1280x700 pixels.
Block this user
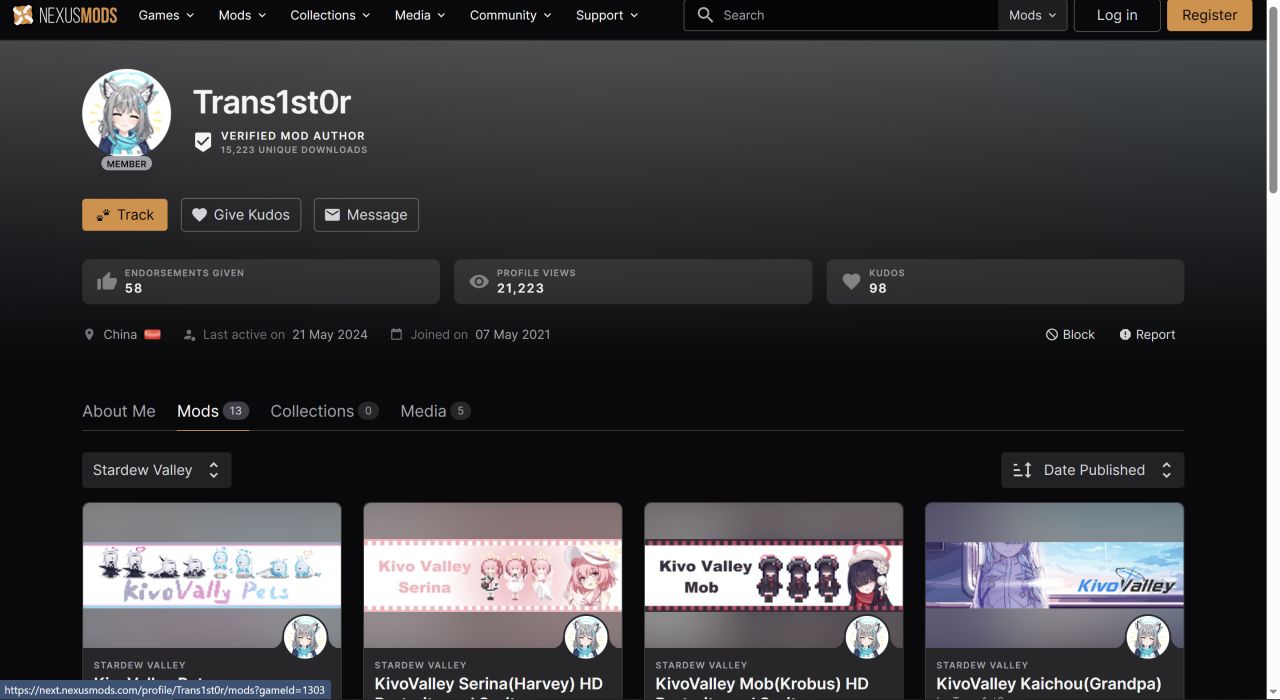[1070, 335]
